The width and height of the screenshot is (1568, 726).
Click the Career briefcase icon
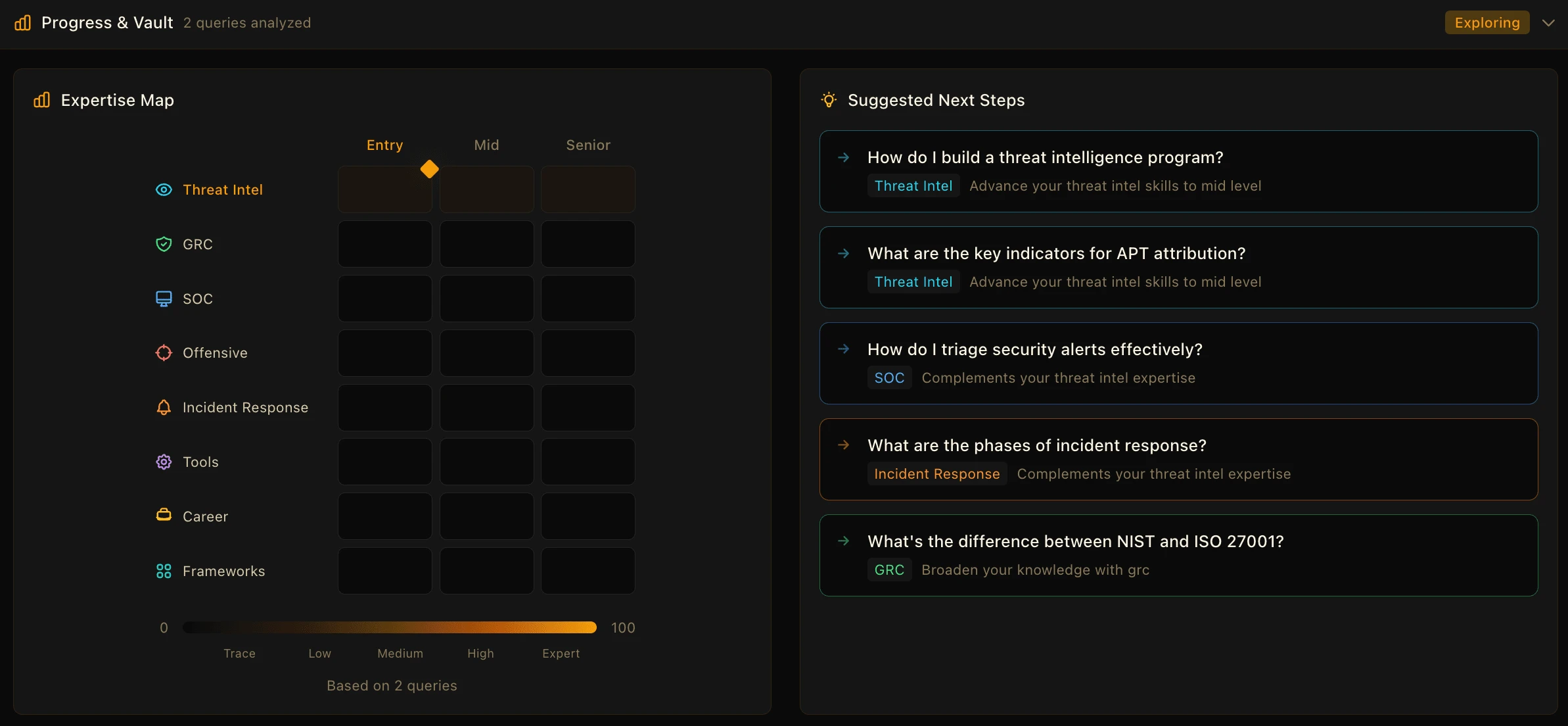coord(164,515)
